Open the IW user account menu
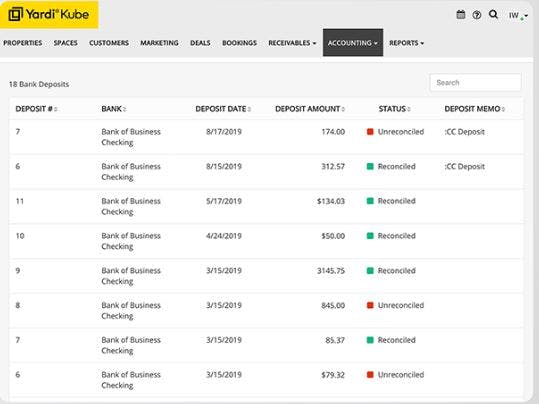This screenshot has height=404, width=539. (518, 15)
